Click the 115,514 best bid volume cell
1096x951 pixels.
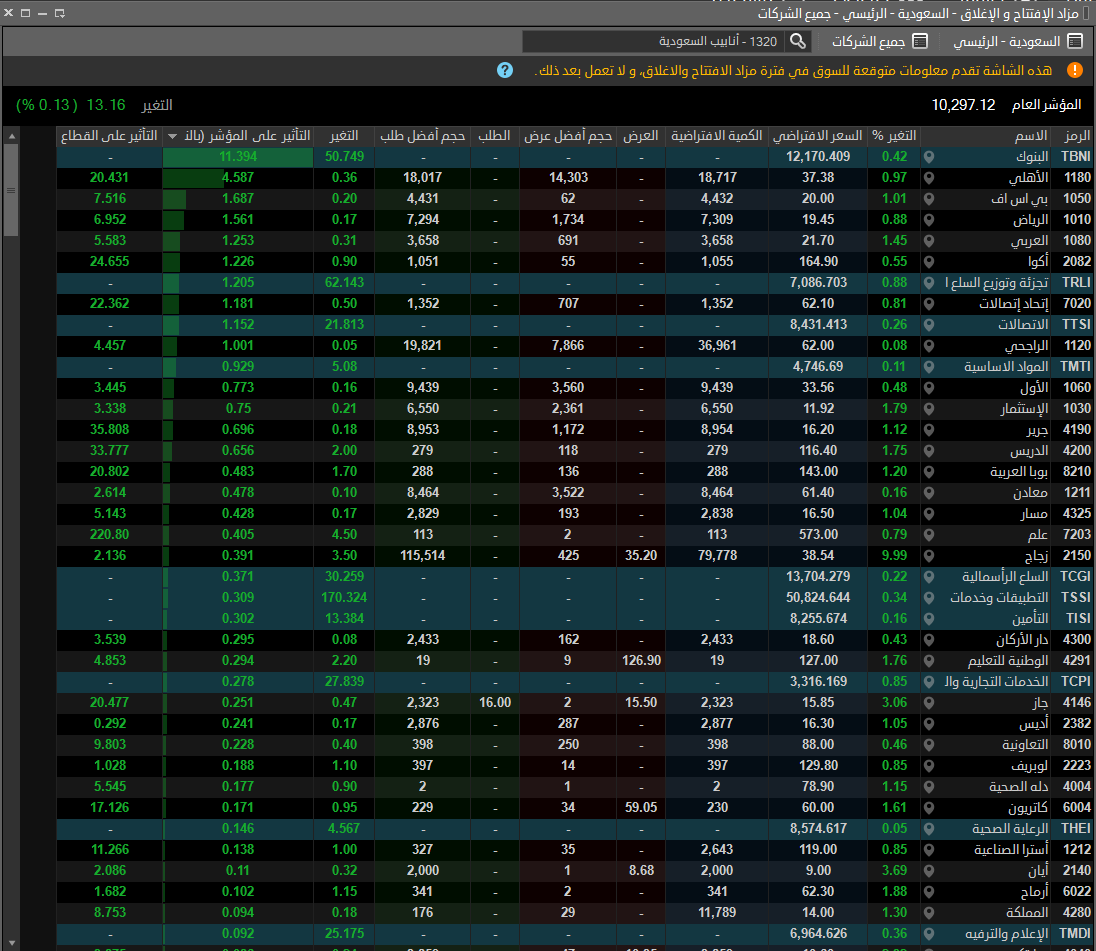click(422, 556)
